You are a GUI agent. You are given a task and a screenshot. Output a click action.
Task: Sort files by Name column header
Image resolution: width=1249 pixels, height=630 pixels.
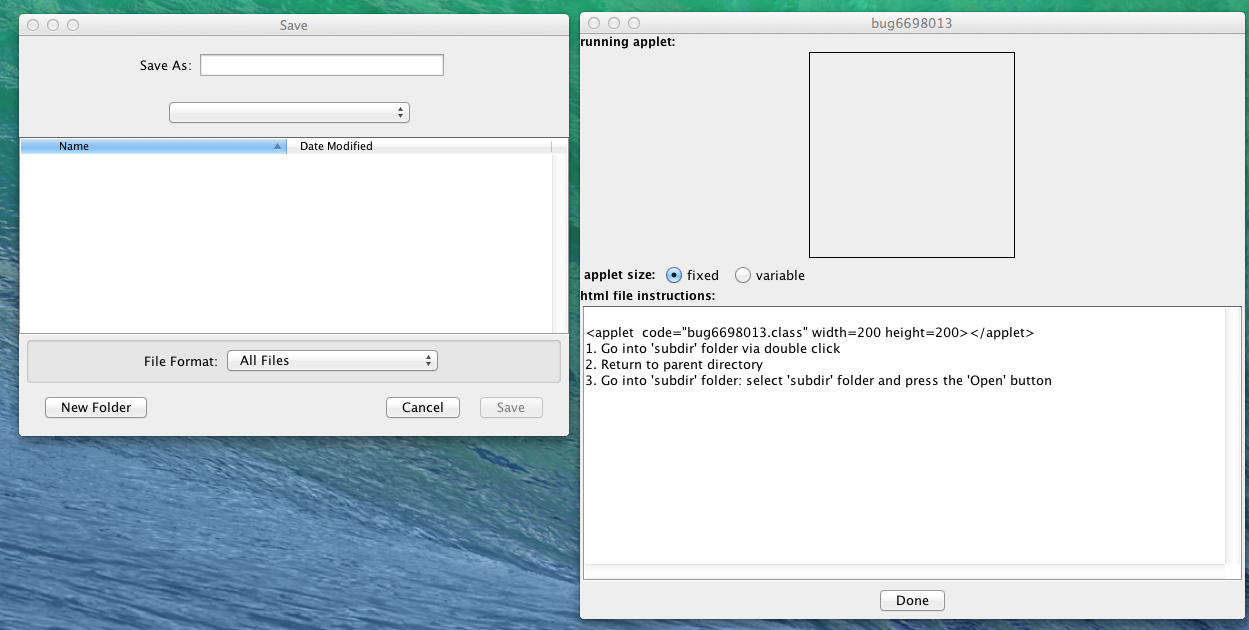pyautogui.click(x=152, y=146)
